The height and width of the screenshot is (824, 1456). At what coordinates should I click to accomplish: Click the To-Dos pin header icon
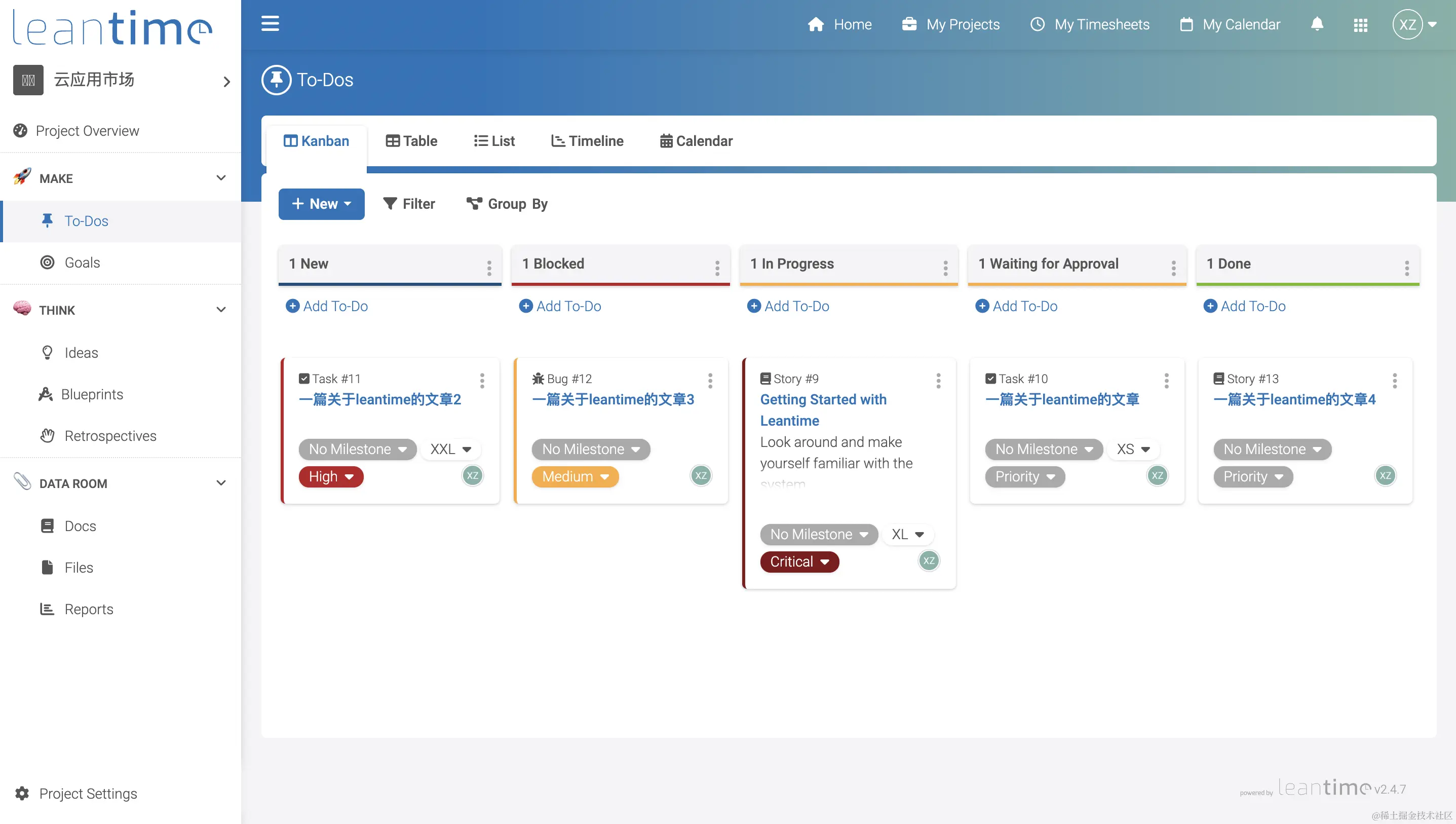276,80
